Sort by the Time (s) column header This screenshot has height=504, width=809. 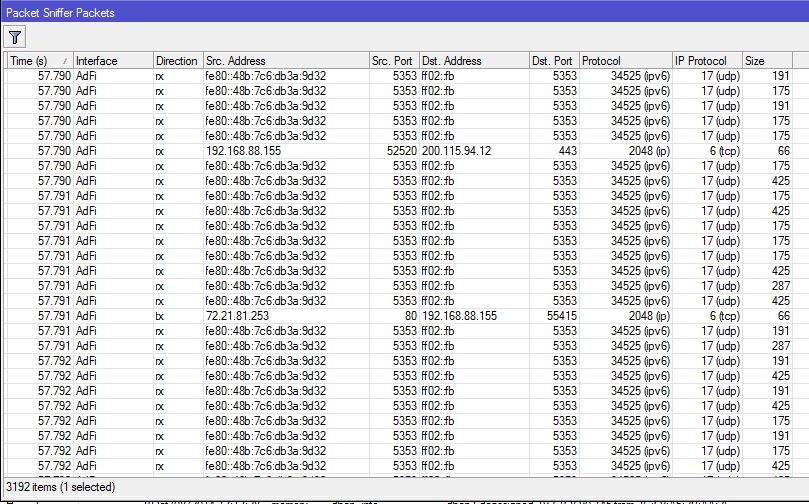pos(40,60)
